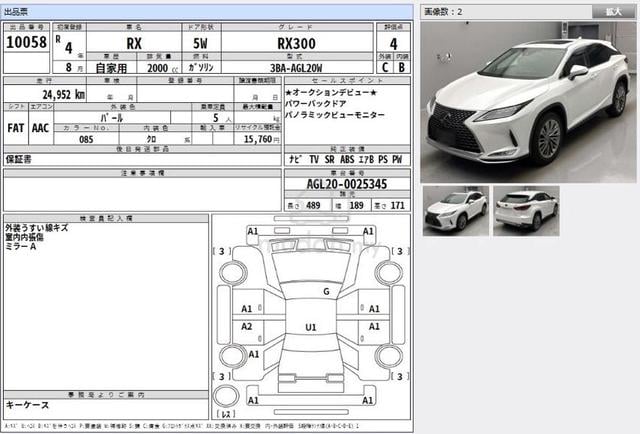Viewport: 640px width, 434px height.
Task: Click the inspector note 室内内張傷
Action: [24, 237]
